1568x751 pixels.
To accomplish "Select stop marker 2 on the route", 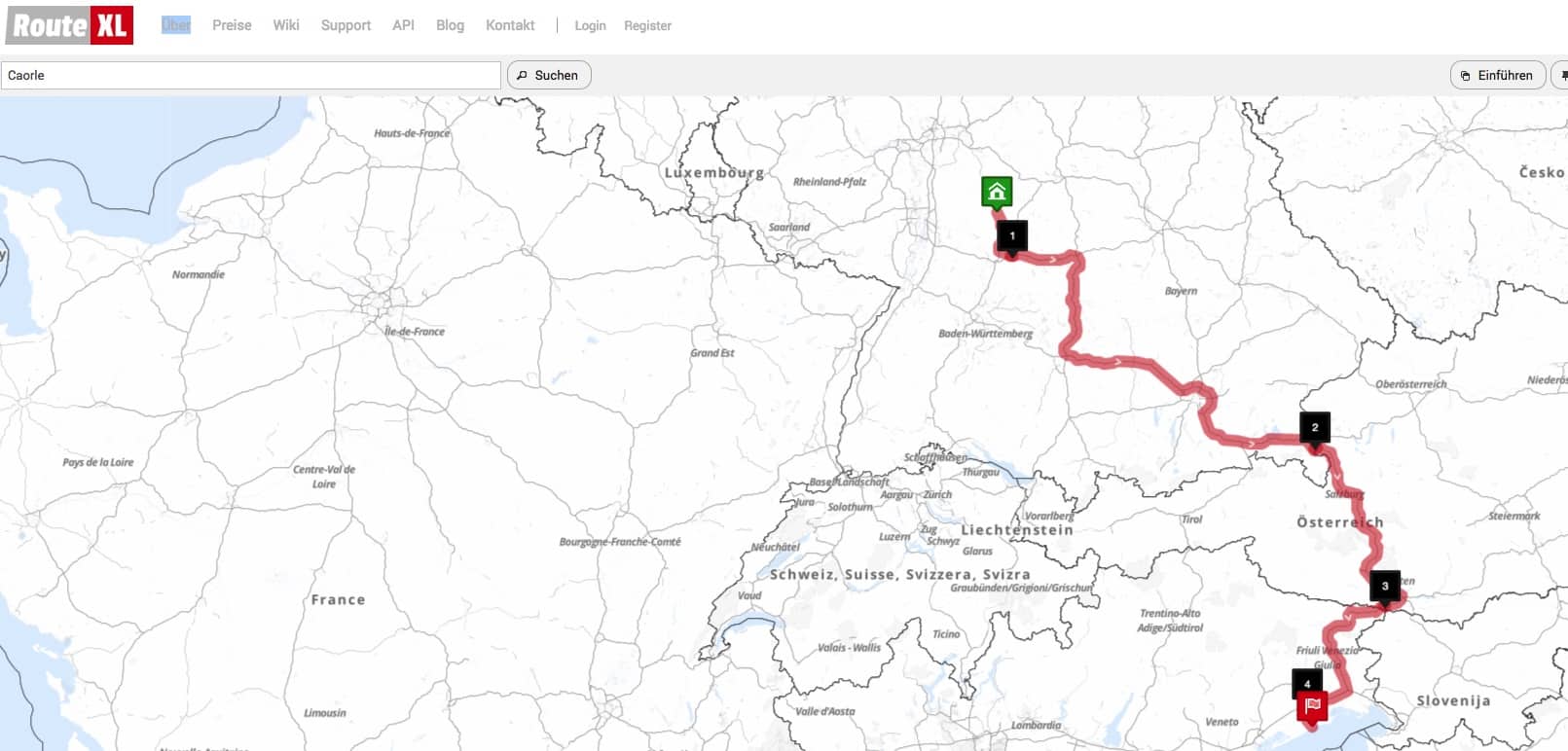I will click(x=1315, y=428).
